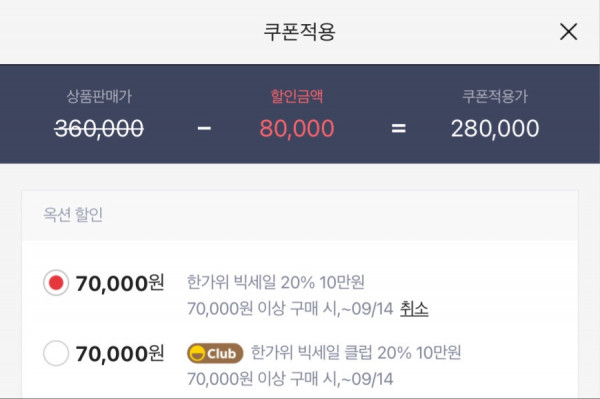Click the 옵션 할인 section header

click(x=73, y=214)
